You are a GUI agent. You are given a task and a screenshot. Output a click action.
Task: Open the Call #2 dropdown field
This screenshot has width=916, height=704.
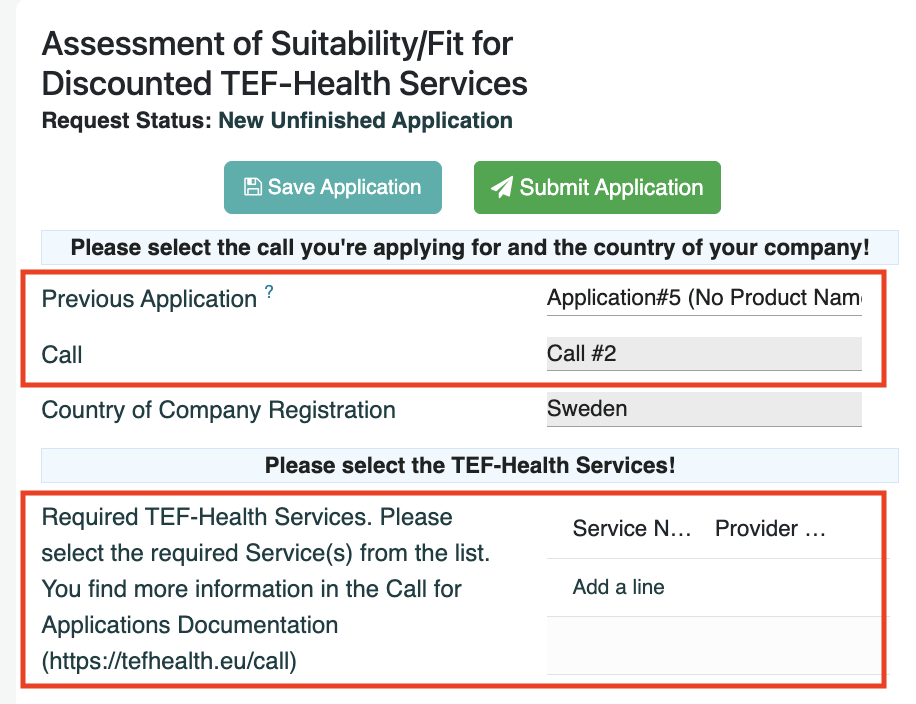coord(704,353)
